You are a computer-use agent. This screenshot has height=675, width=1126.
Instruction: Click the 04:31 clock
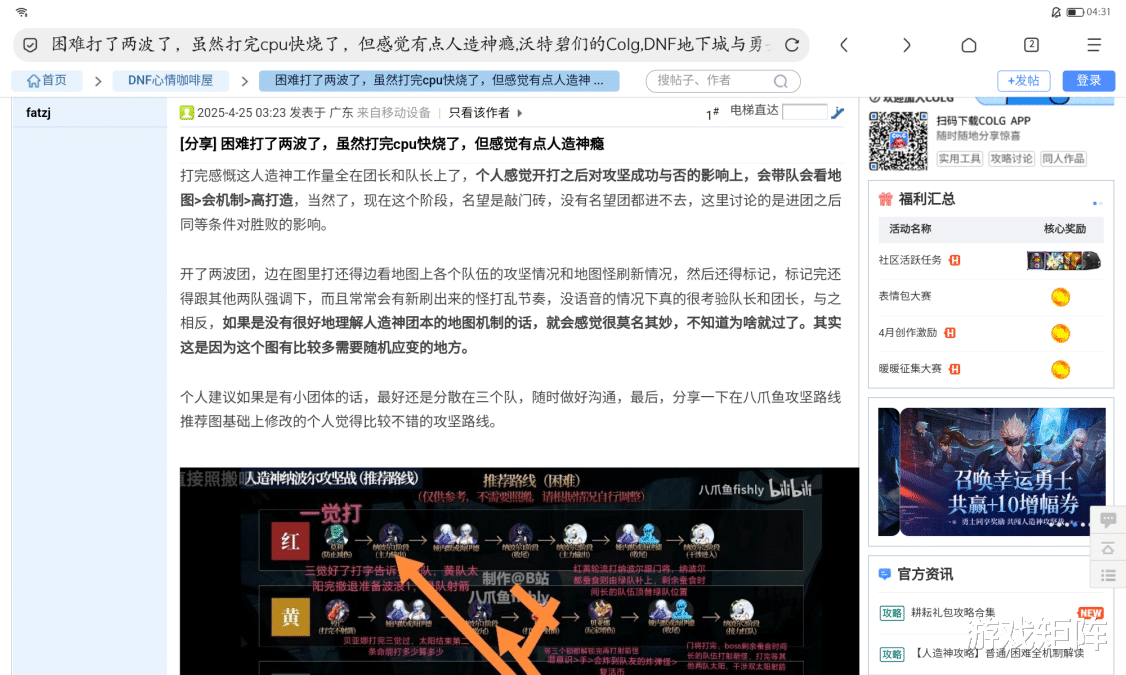[1098, 11]
